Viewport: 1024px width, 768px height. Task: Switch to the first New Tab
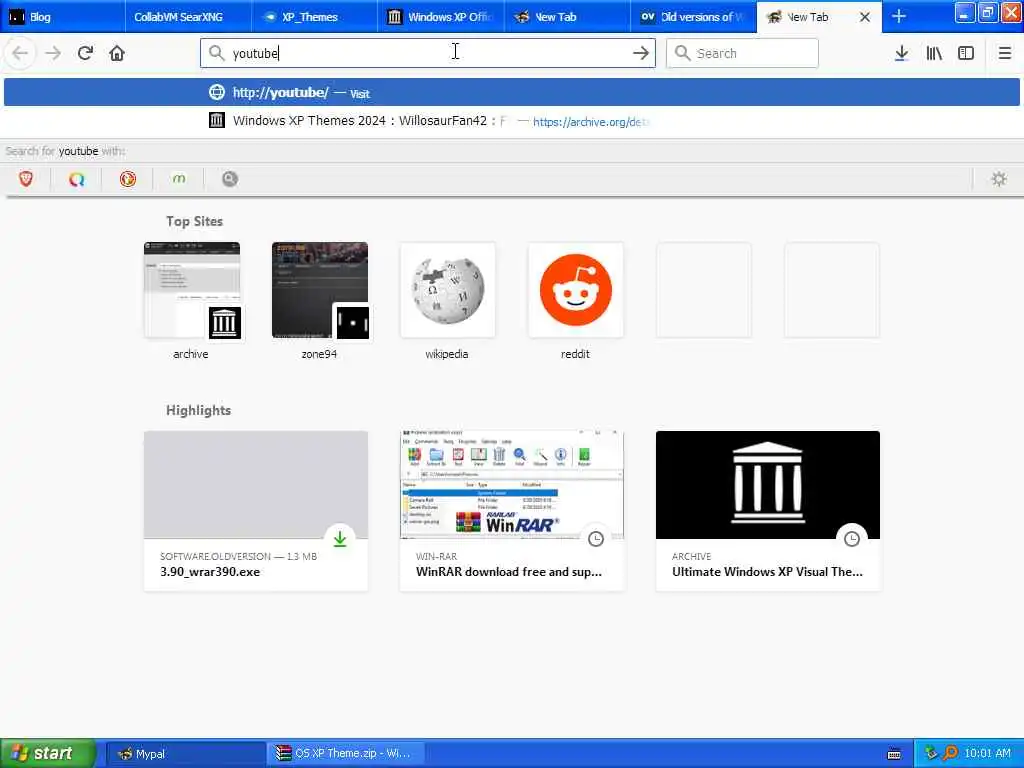pyautogui.click(x=567, y=17)
